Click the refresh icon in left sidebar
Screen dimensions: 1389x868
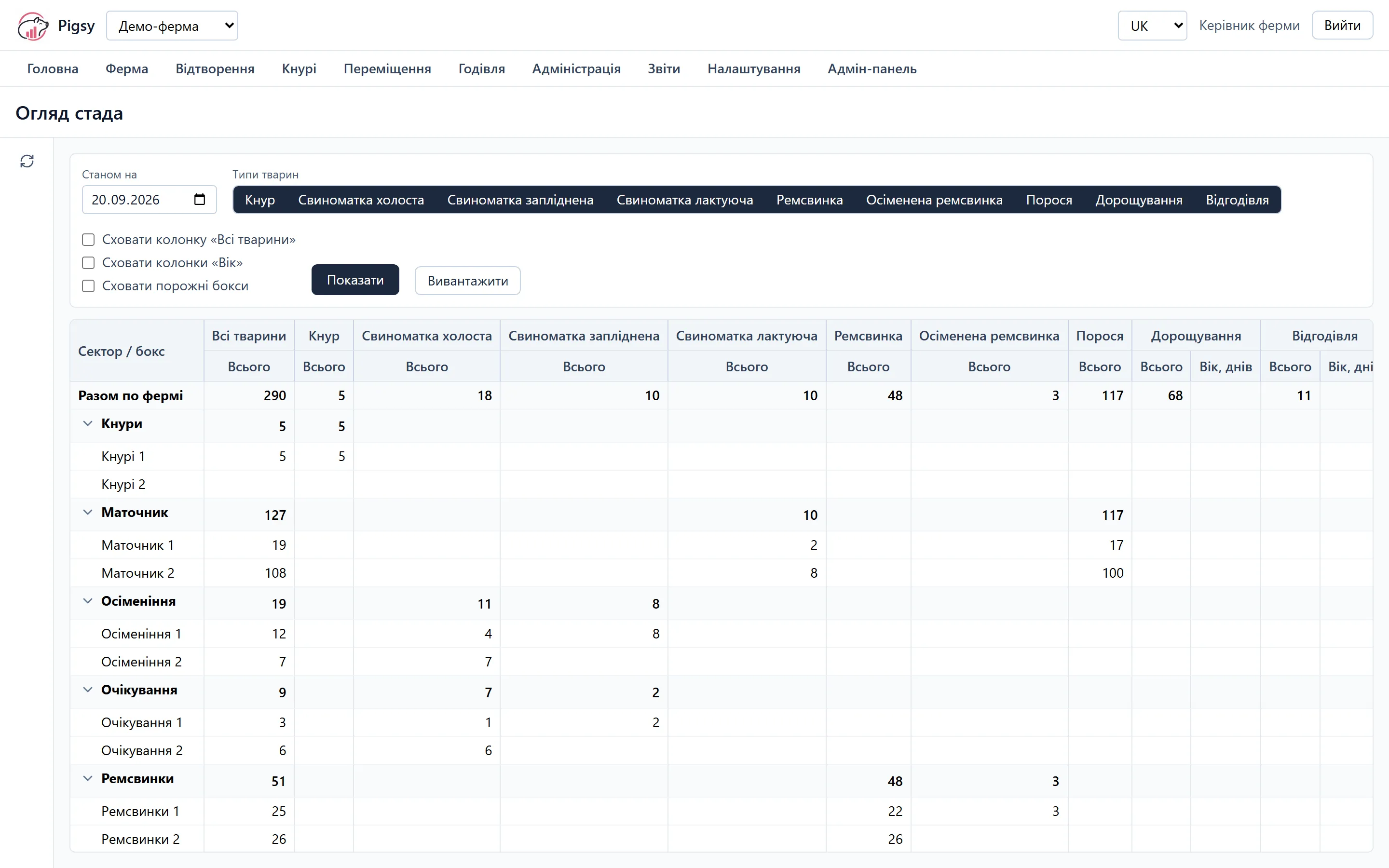tap(27, 162)
